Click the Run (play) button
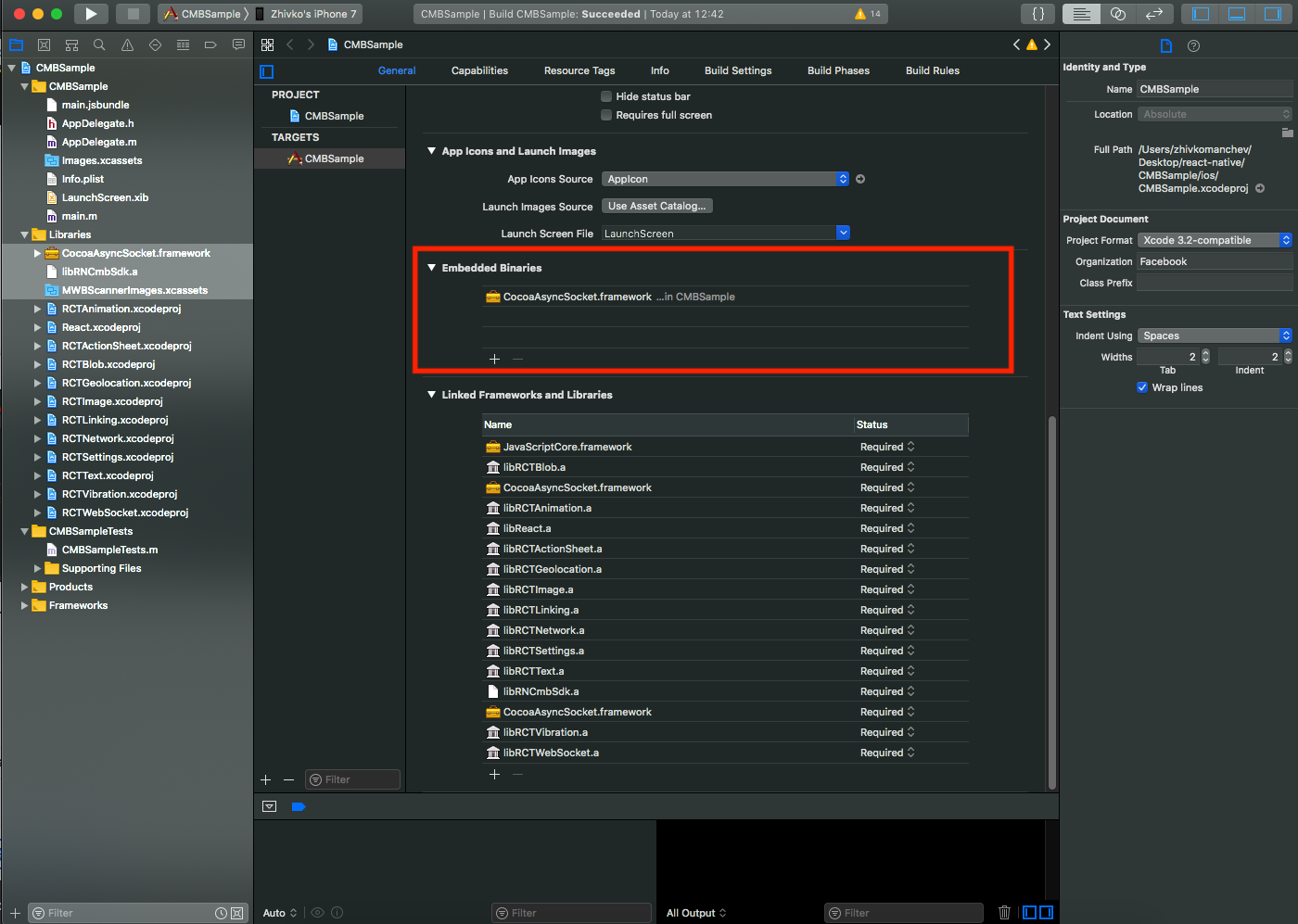This screenshot has width=1298, height=924. click(x=90, y=14)
